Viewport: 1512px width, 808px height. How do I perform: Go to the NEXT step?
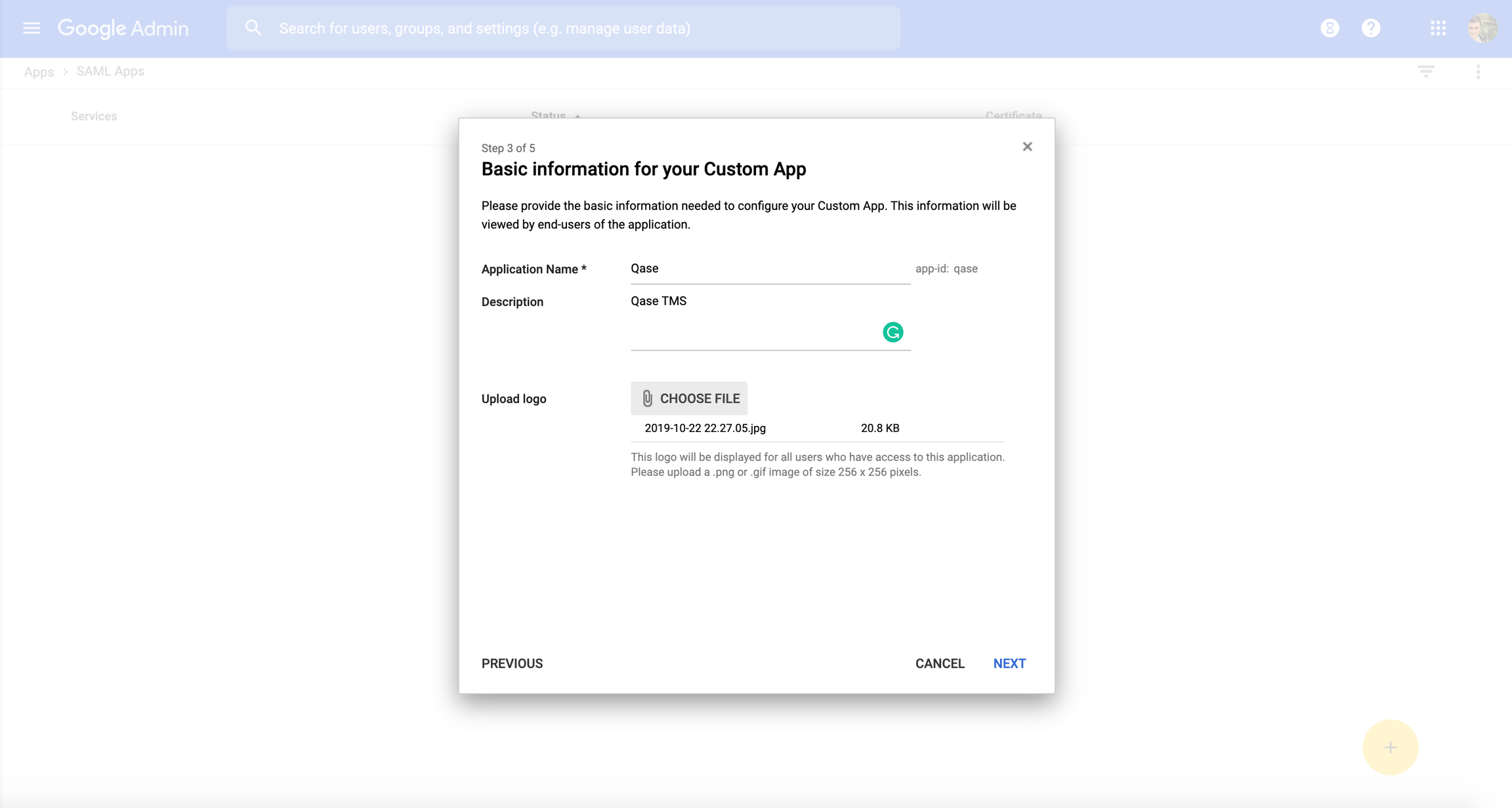(x=1009, y=664)
